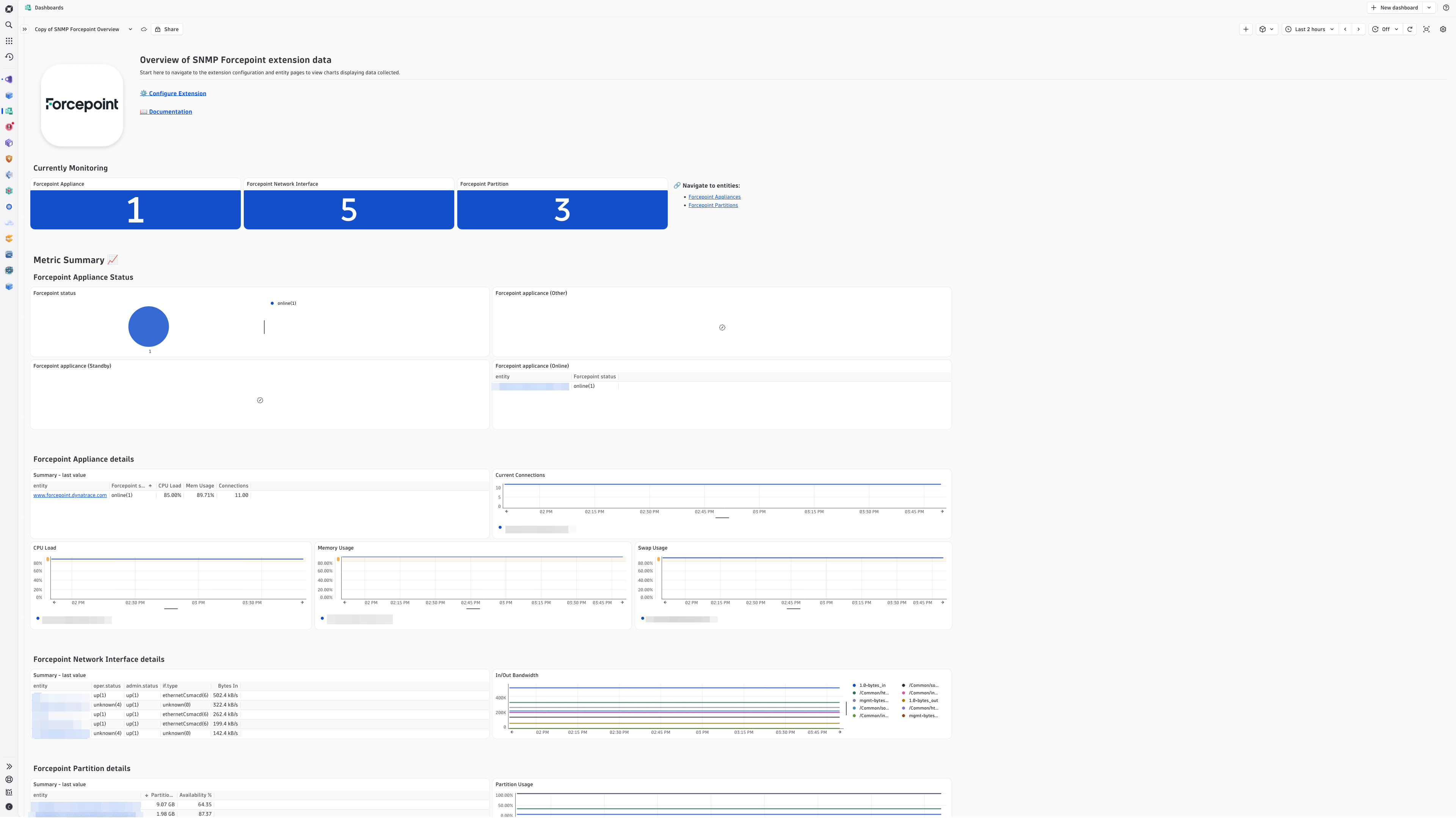The width and height of the screenshot is (1456, 818).
Task: Open the Clouds app icon in sidebar
Action: pyautogui.click(x=9, y=223)
